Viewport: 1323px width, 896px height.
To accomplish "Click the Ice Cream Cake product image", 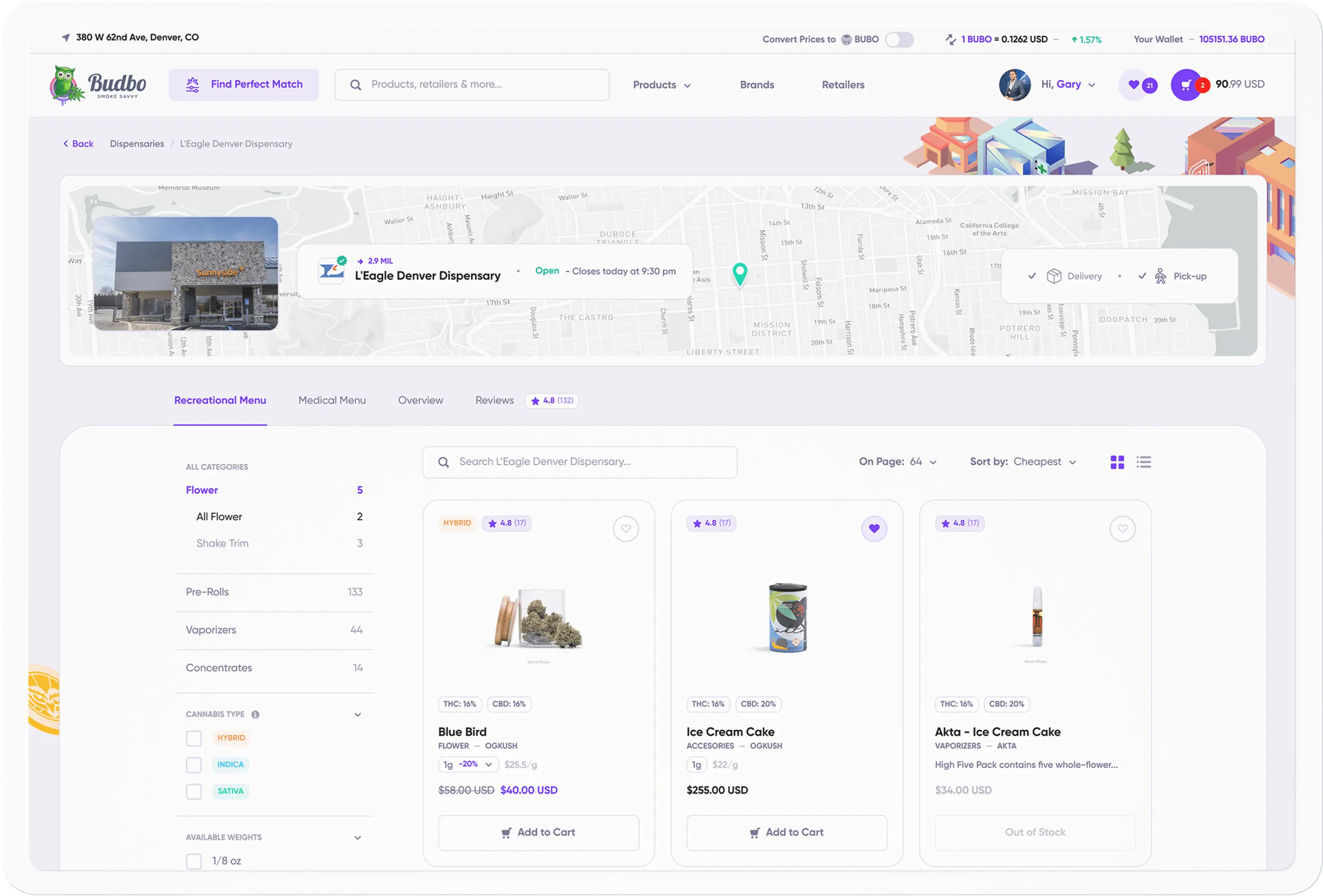I will coord(788,618).
